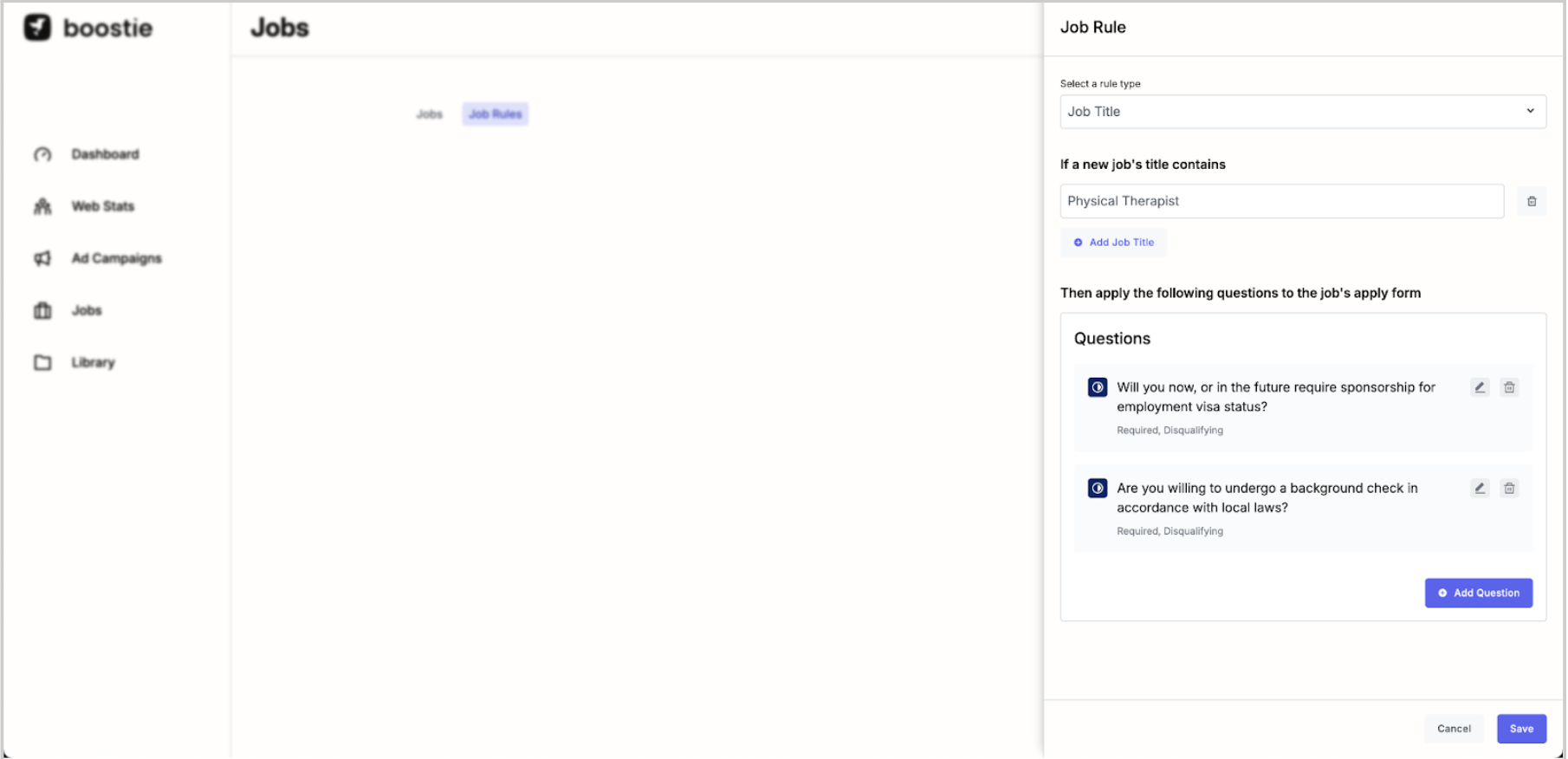Click the dropdown chevron beside Job Title
Image resolution: width=1568 pixels, height=759 pixels.
(x=1530, y=111)
